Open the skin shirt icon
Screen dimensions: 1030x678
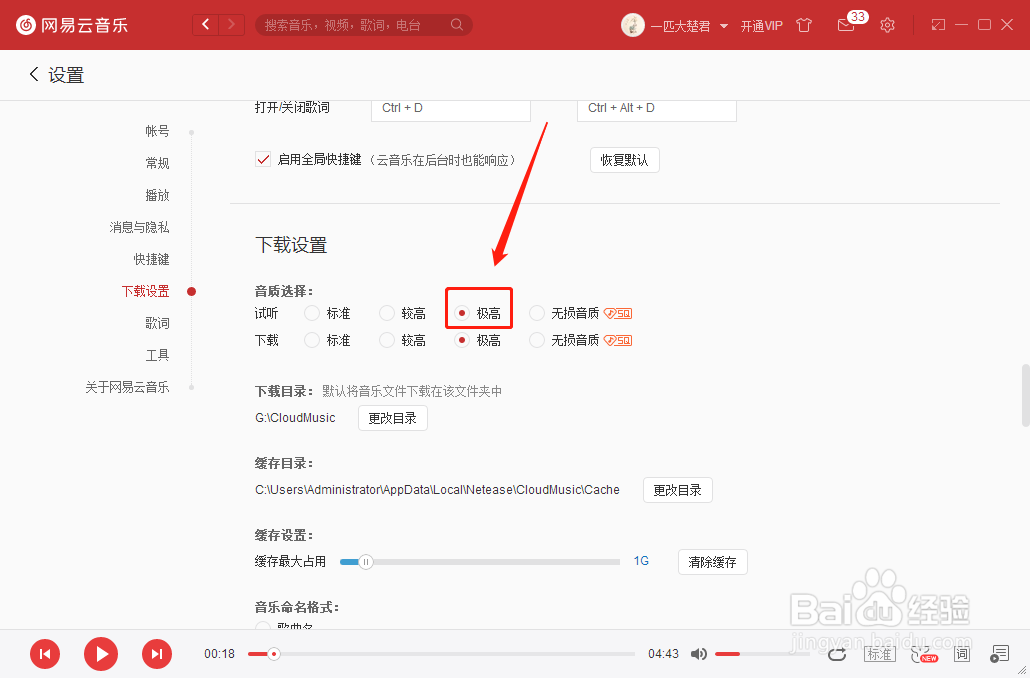pyautogui.click(x=804, y=25)
